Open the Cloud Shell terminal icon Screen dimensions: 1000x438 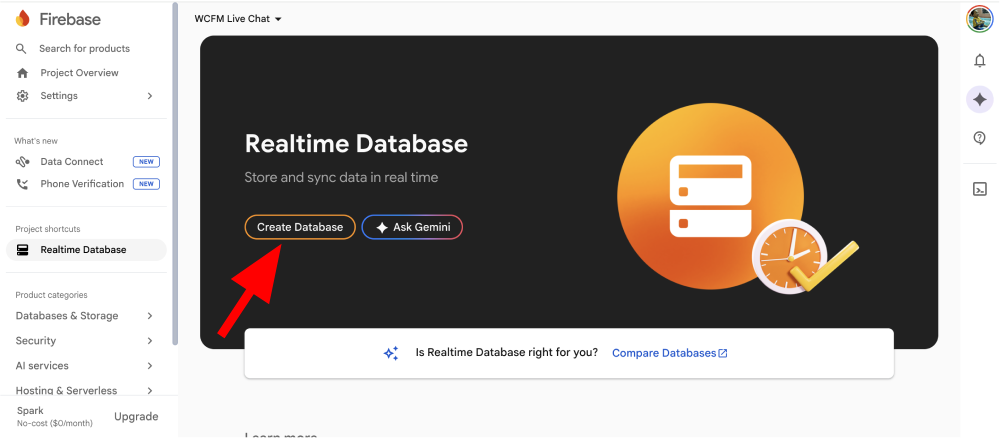(979, 189)
